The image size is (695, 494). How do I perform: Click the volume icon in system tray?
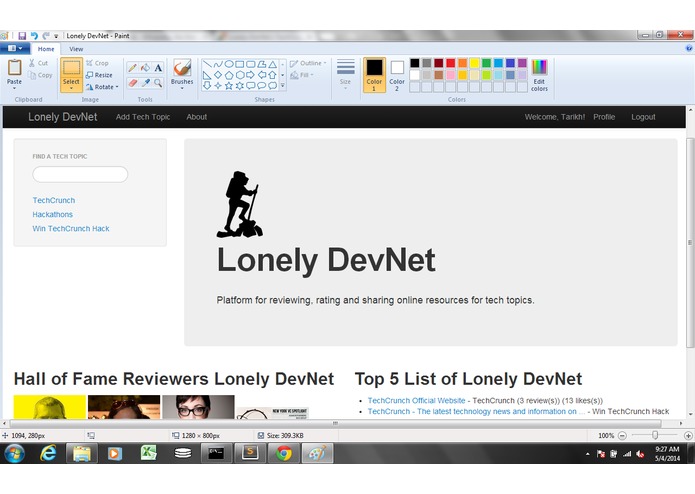[640, 454]
